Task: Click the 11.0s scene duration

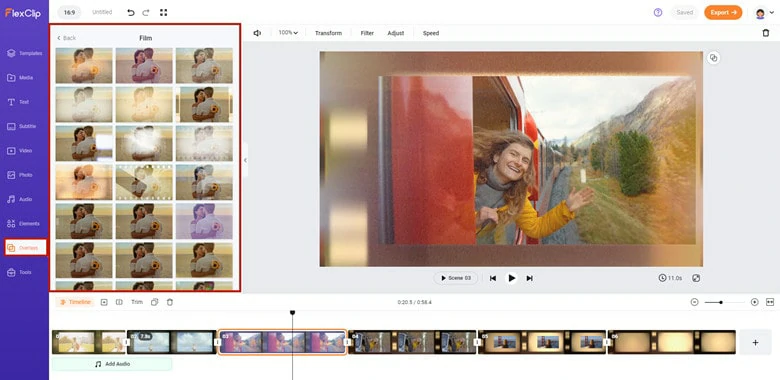Action: coord(671,278)
